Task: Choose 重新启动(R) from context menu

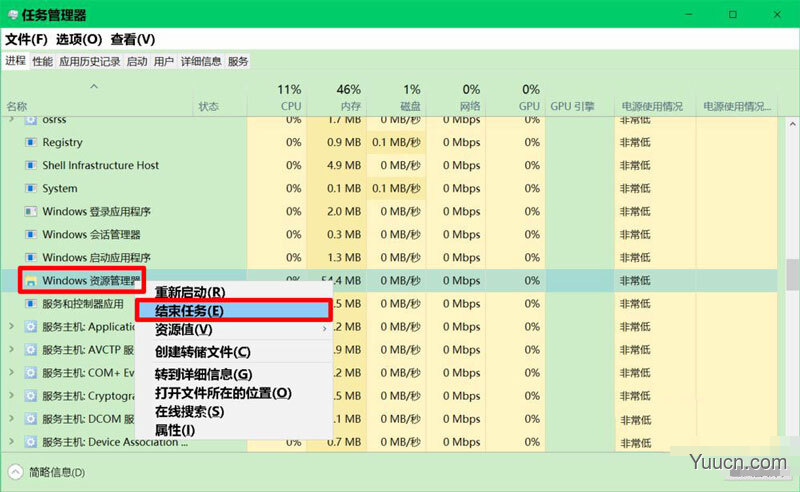Action: 190,292
